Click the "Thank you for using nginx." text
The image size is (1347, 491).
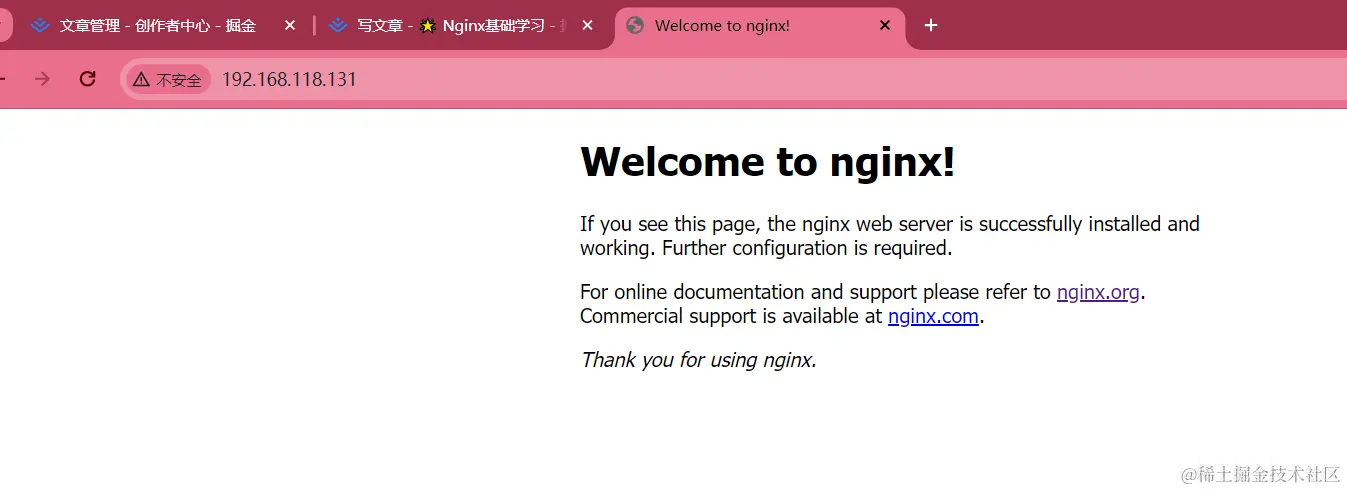point(699,360)
